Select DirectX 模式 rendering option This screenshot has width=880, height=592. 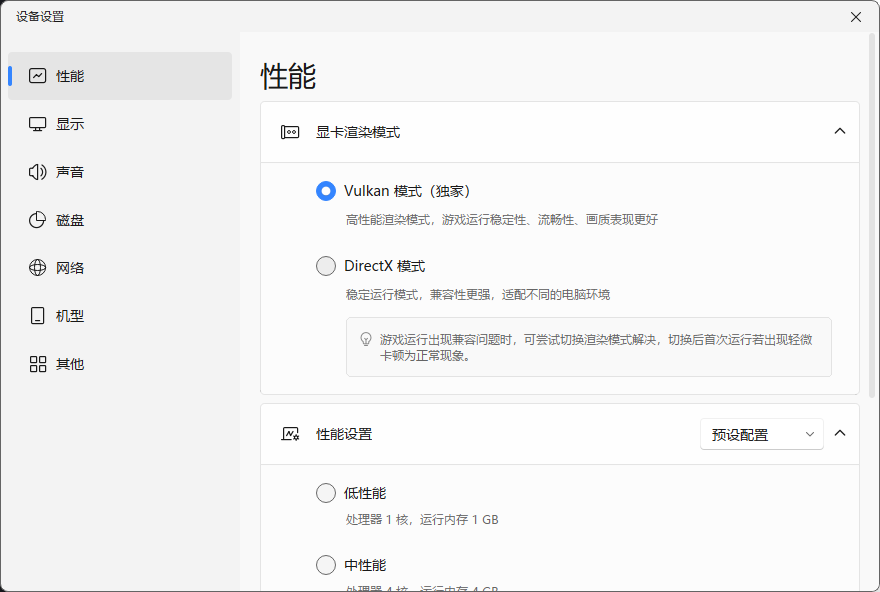tap(325, 266)
